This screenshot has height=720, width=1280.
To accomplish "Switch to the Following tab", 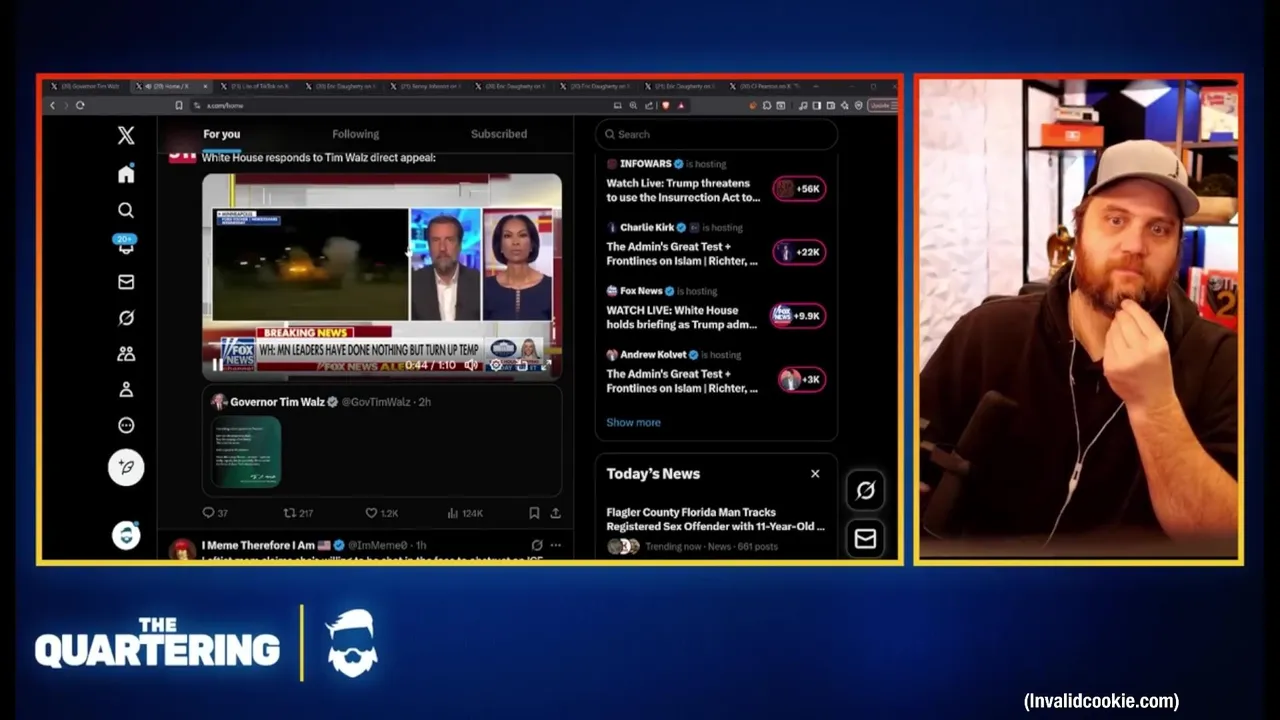I will click(355, 134).
